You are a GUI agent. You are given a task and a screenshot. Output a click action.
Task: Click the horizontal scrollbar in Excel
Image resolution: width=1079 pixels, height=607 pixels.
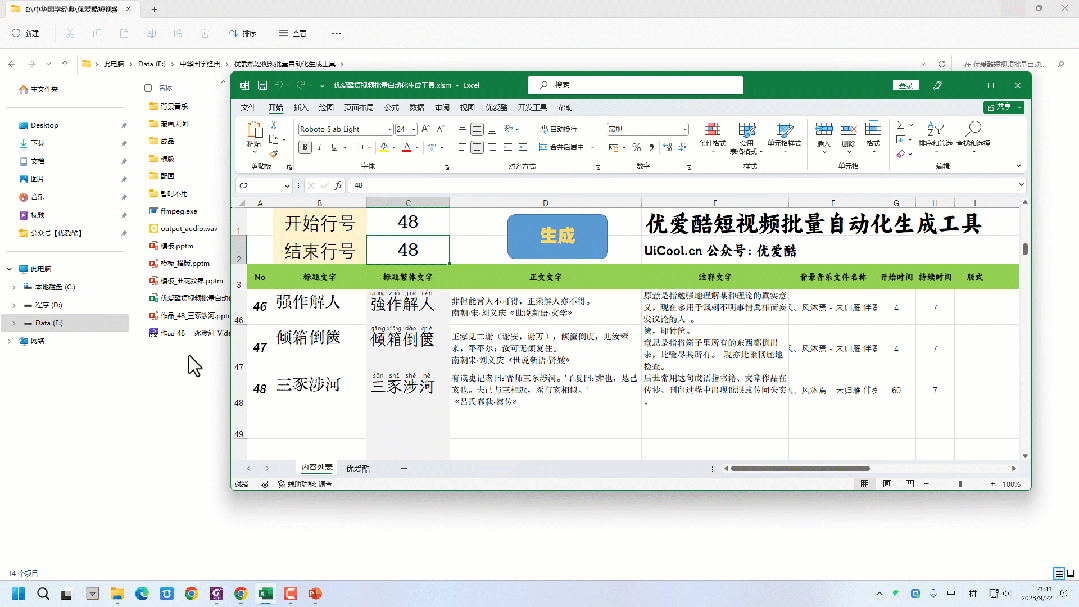click(800, 468)
